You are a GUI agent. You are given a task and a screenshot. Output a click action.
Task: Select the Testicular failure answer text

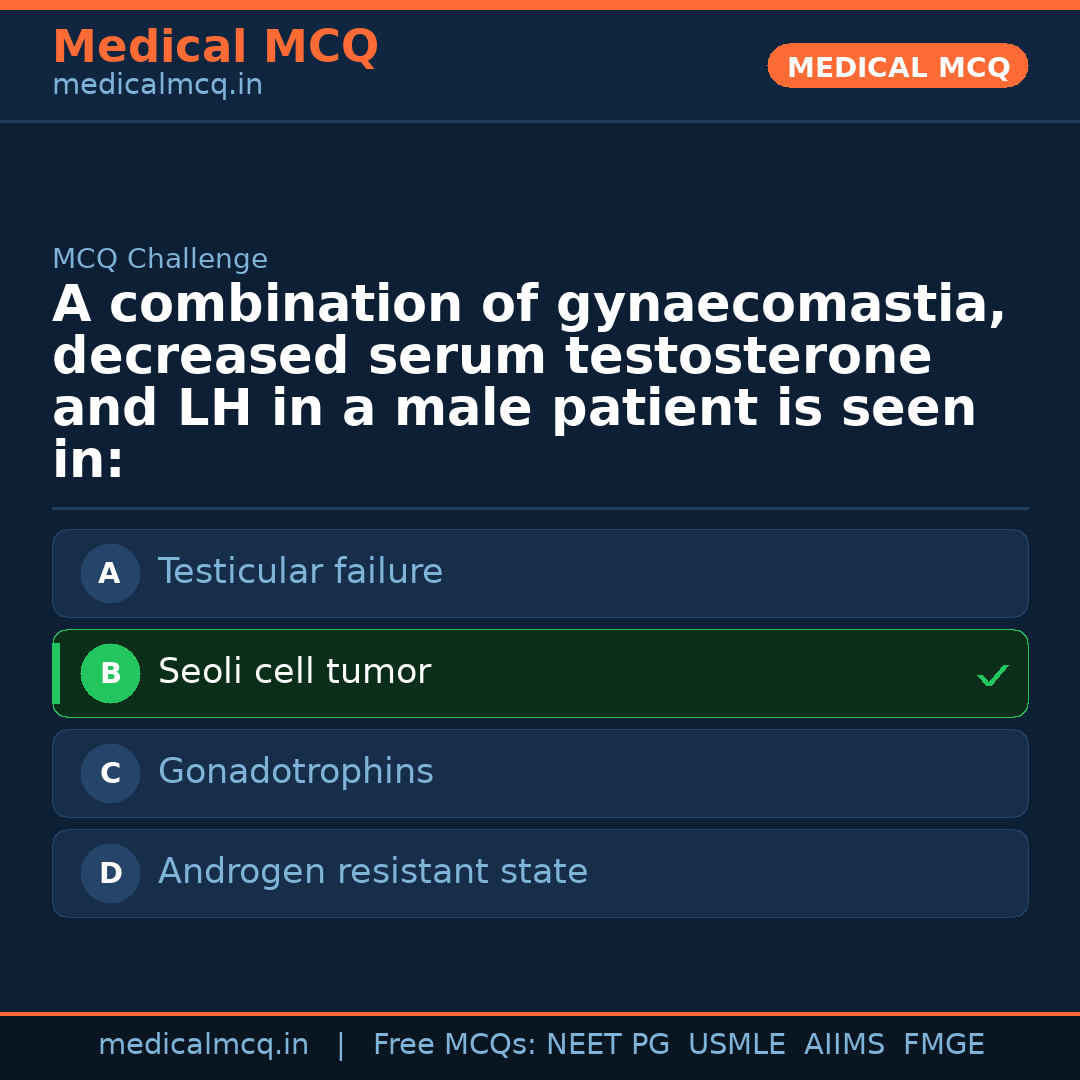[x=300, y=572]
